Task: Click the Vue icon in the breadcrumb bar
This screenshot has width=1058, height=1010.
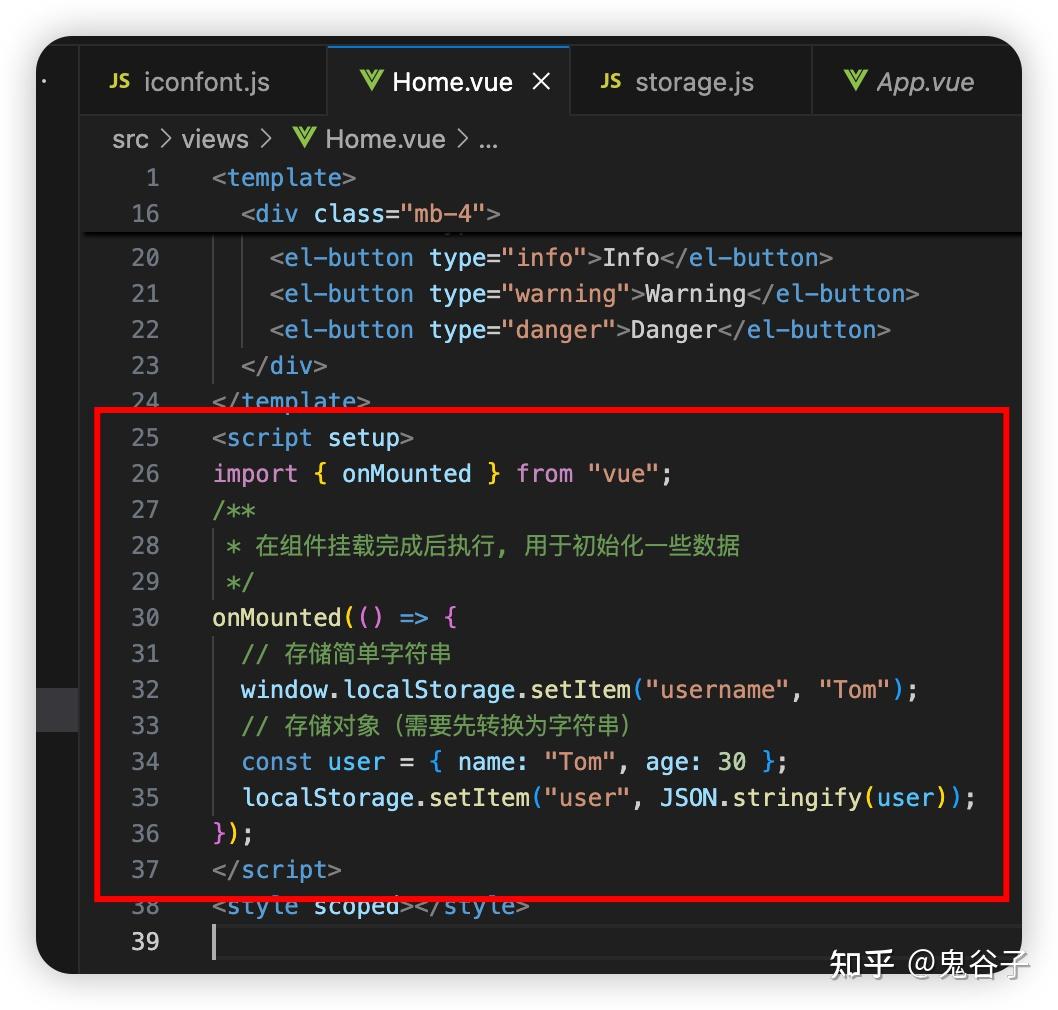Action: (303, 139)
